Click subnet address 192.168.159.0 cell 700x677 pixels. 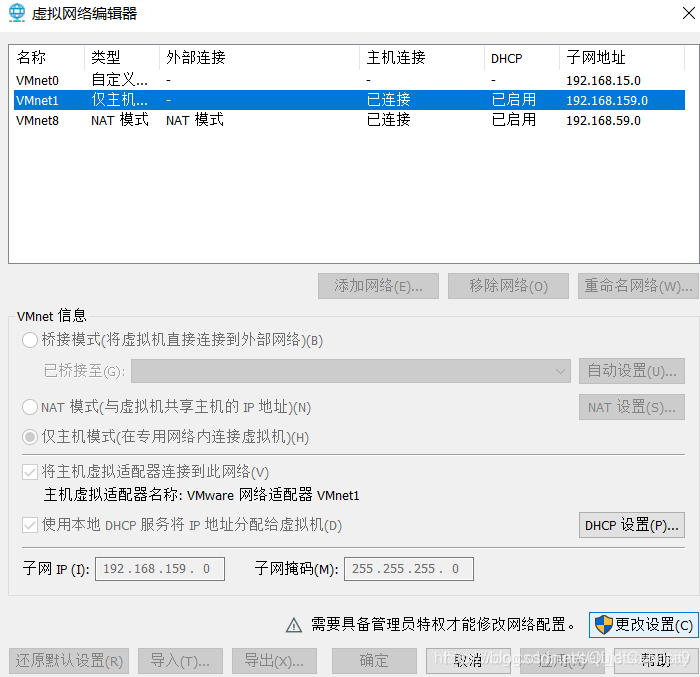pos(607,100)
